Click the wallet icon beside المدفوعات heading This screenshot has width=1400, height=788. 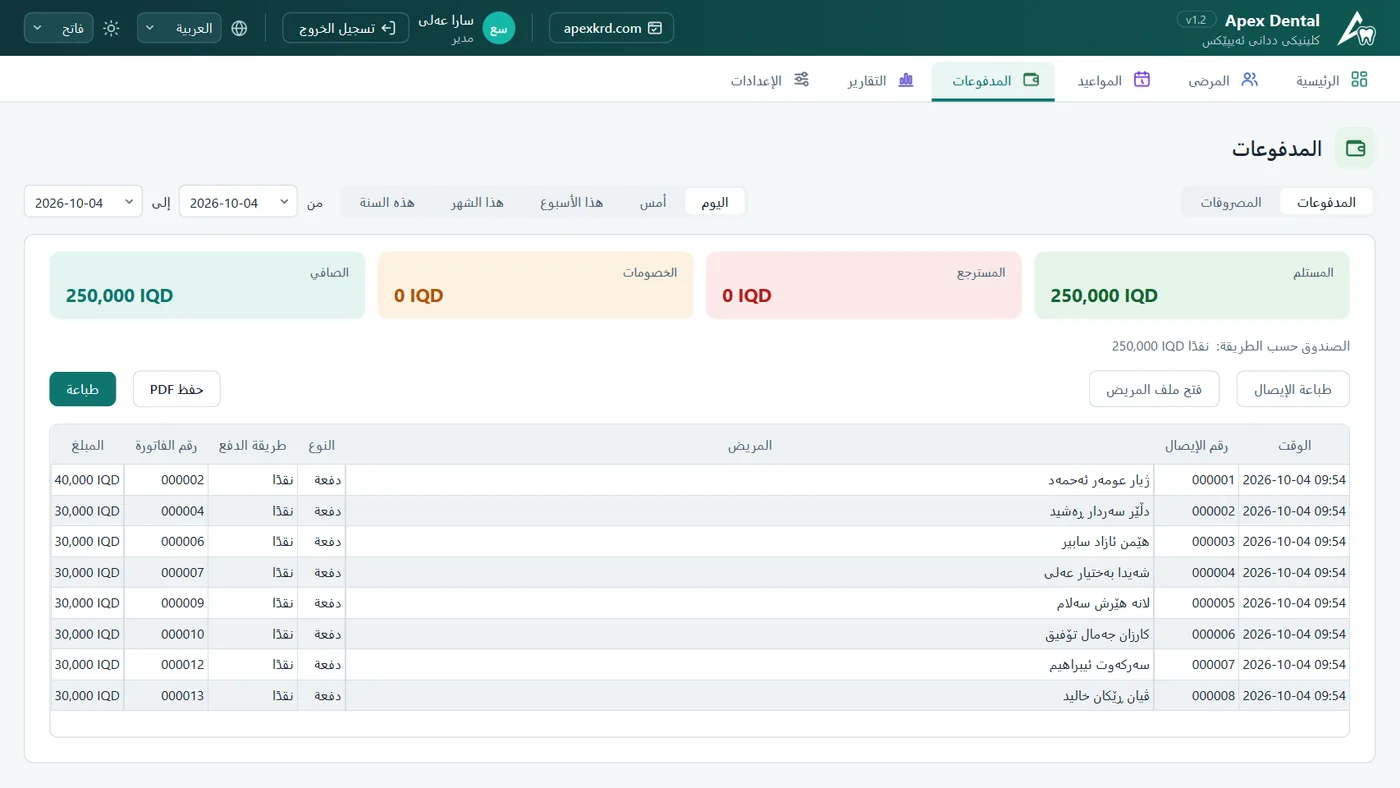(x=1356, y=149)
